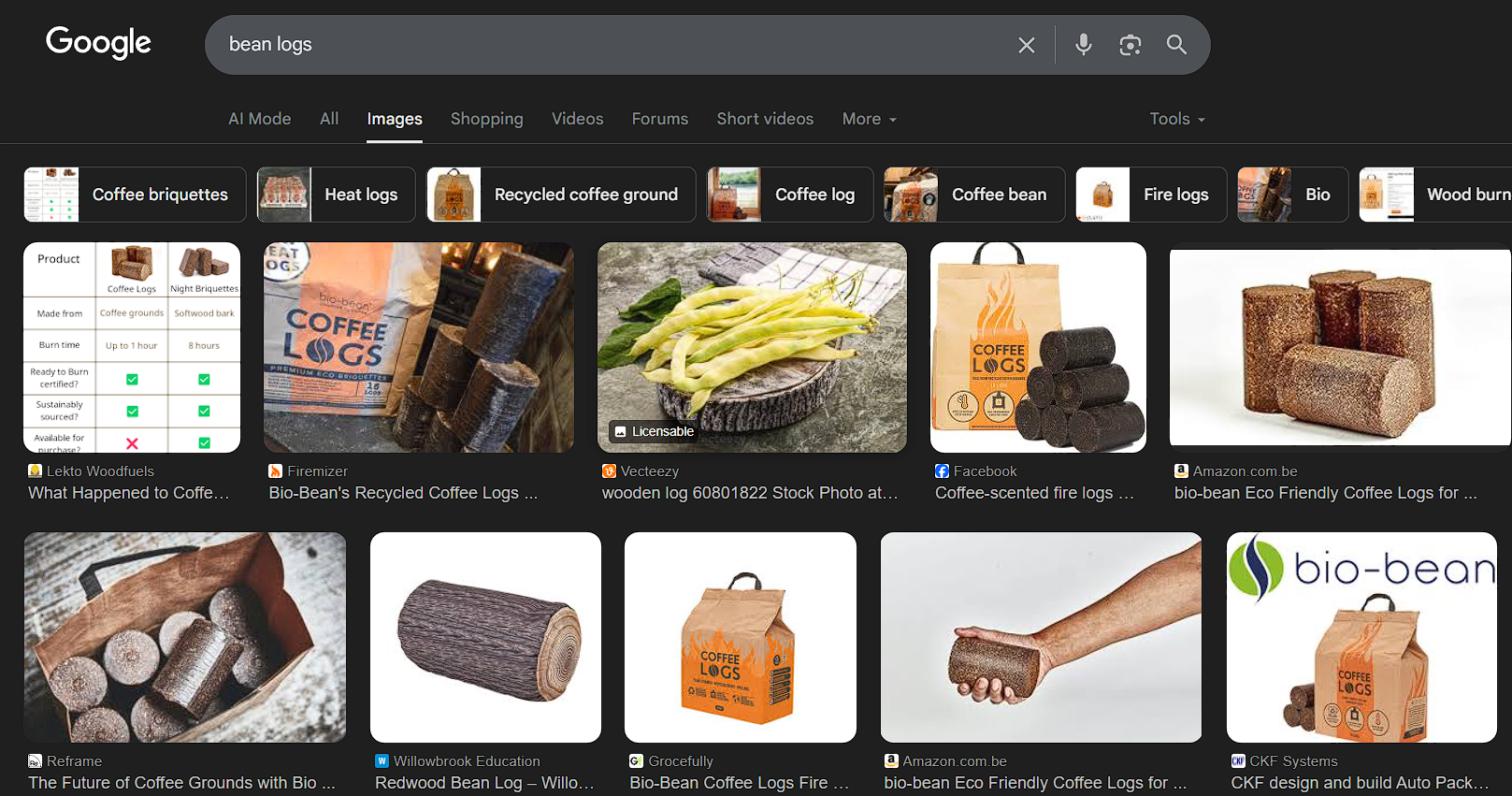Click the CKF Systems source name

click(1293, 761)
